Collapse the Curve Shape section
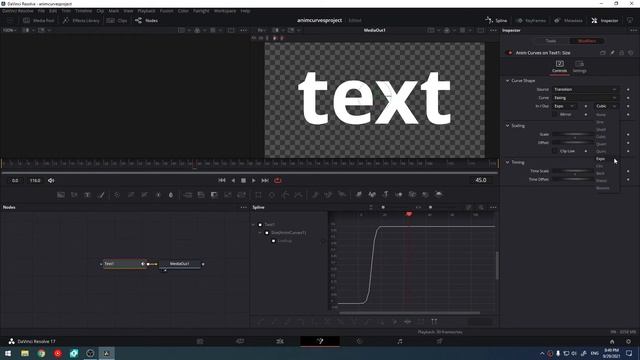 (507, 81)
